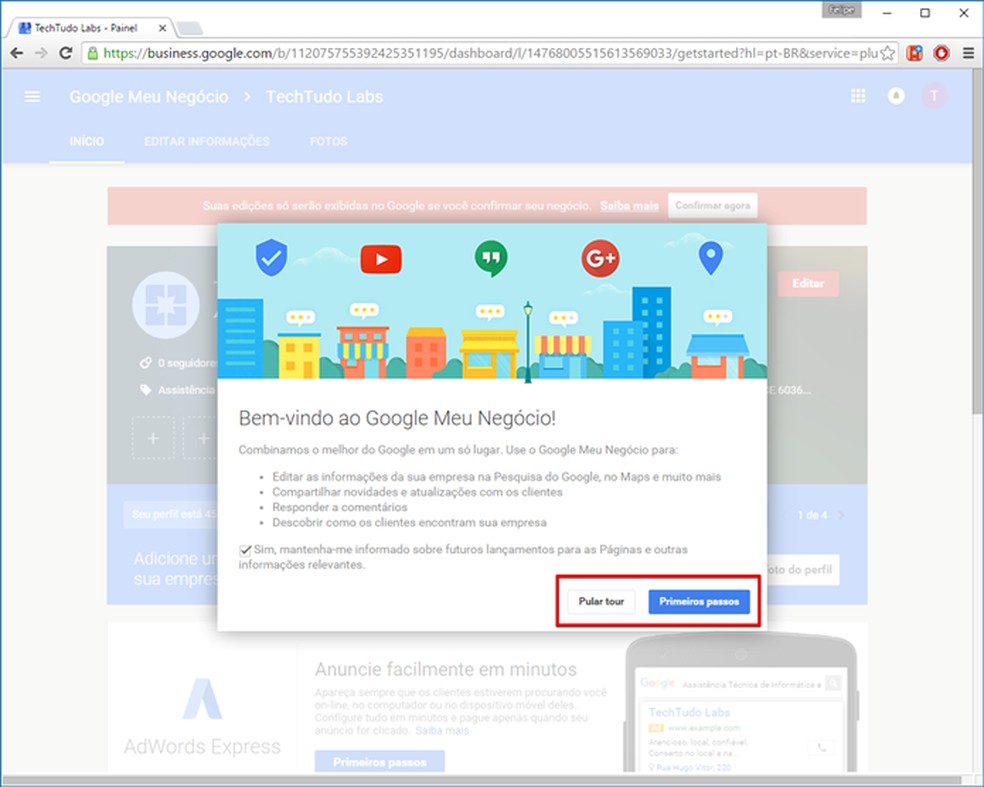Bookmark this page with the star icon
The image size is (984, 787).
pyautogui.click(x=887, y=53)
